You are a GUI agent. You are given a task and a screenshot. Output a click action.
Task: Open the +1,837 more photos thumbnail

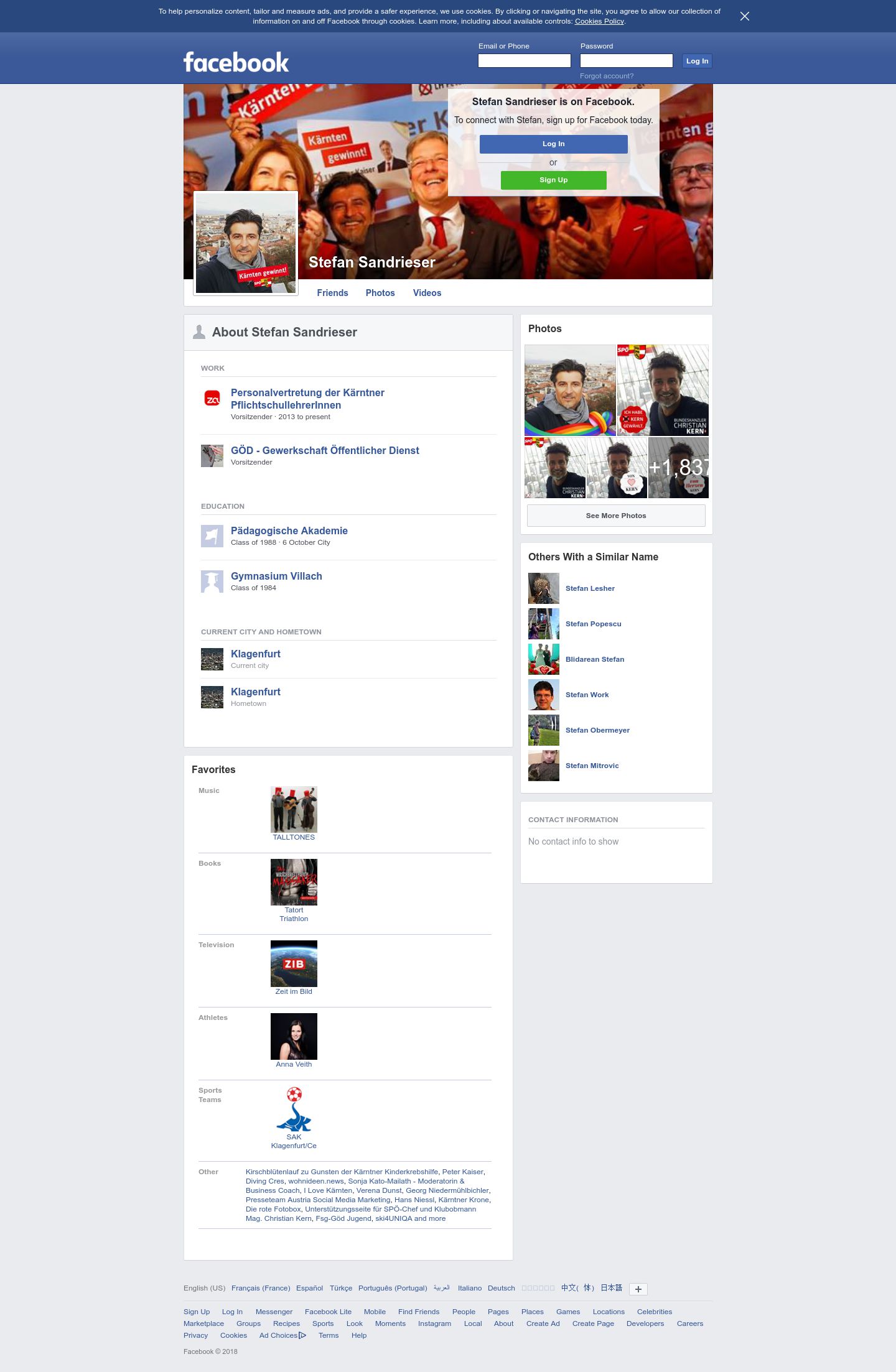(678, 468)
